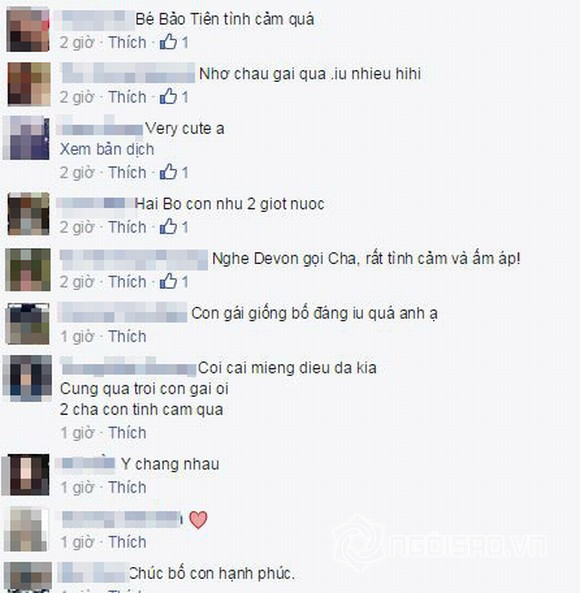Open avatar beside Con gái giống bố comment

click(27, 324)
